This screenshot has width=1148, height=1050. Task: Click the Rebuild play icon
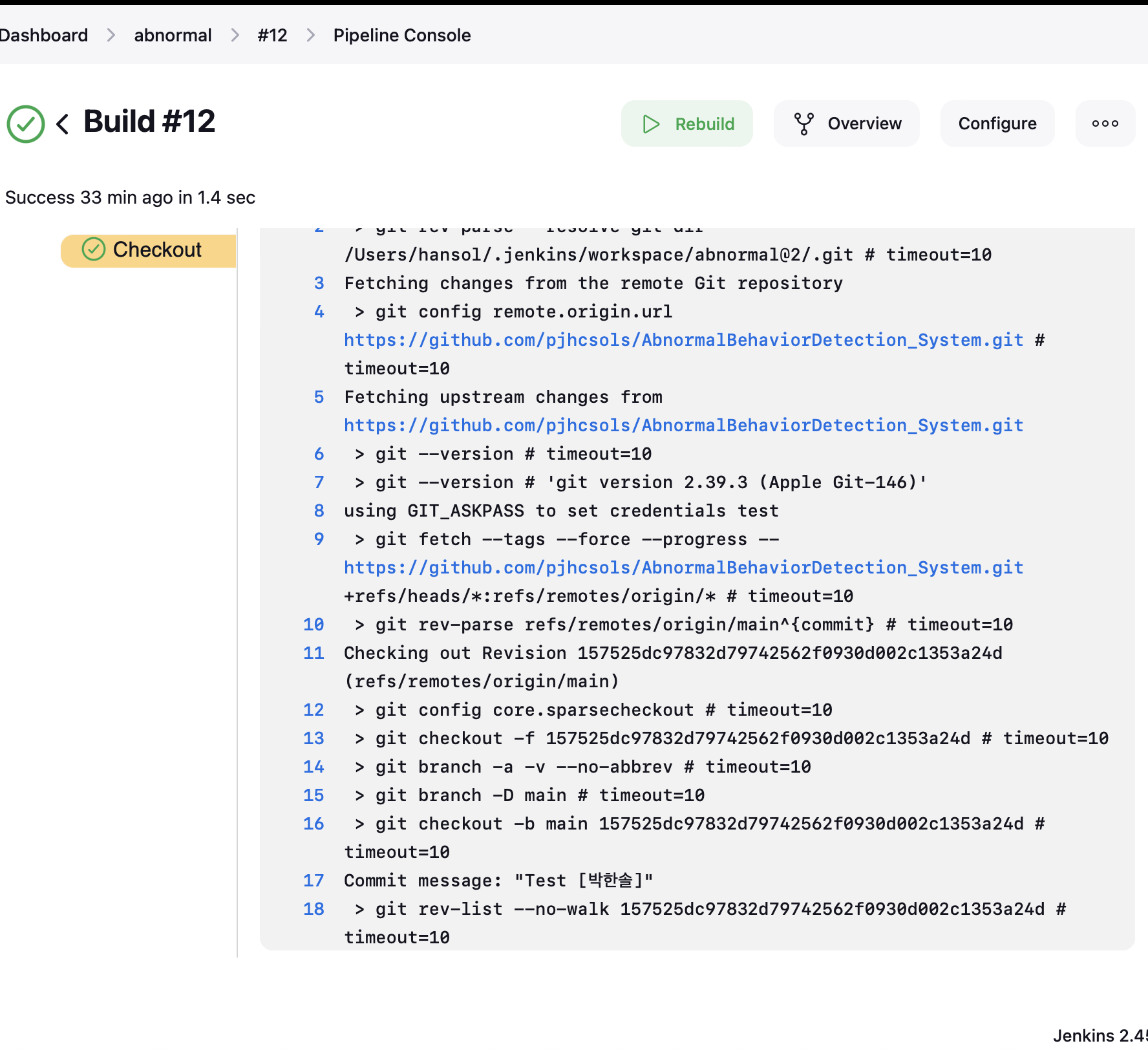pos(651,123)
